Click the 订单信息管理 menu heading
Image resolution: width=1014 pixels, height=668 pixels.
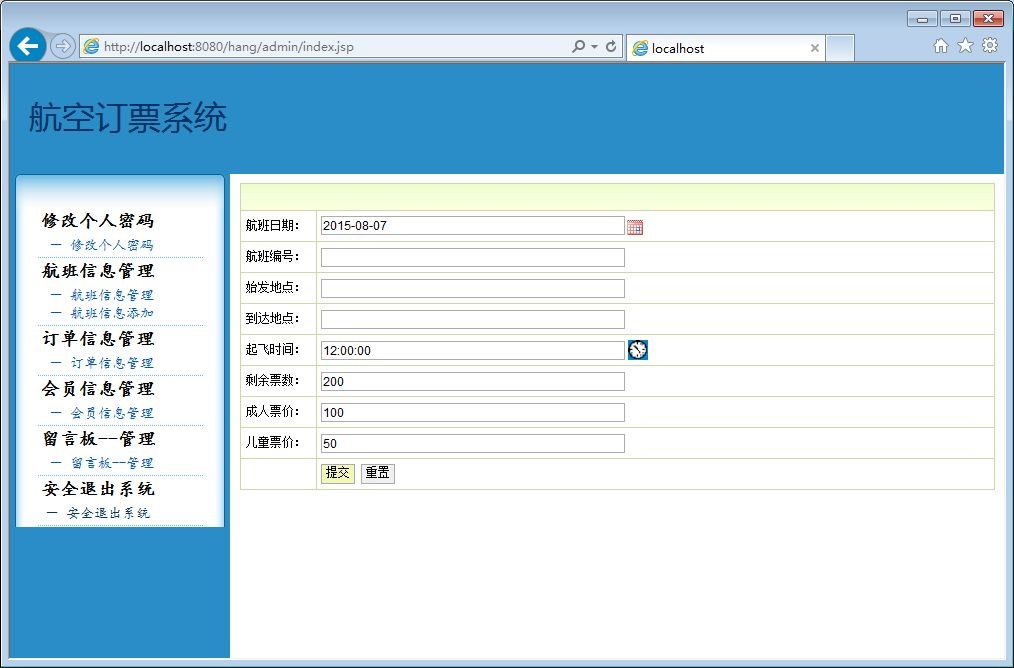(x=98, y=338)
